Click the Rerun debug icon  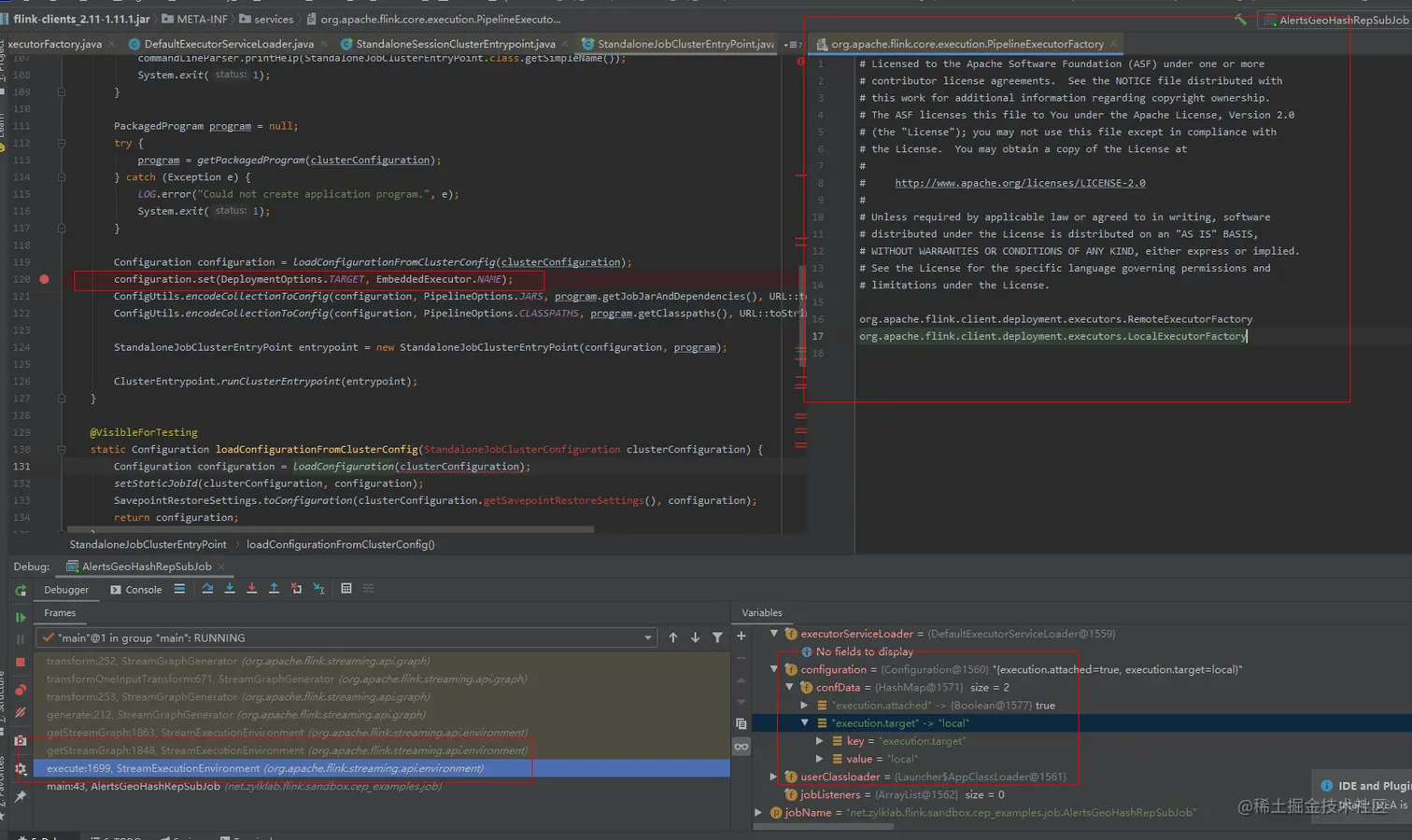point(21,591)
